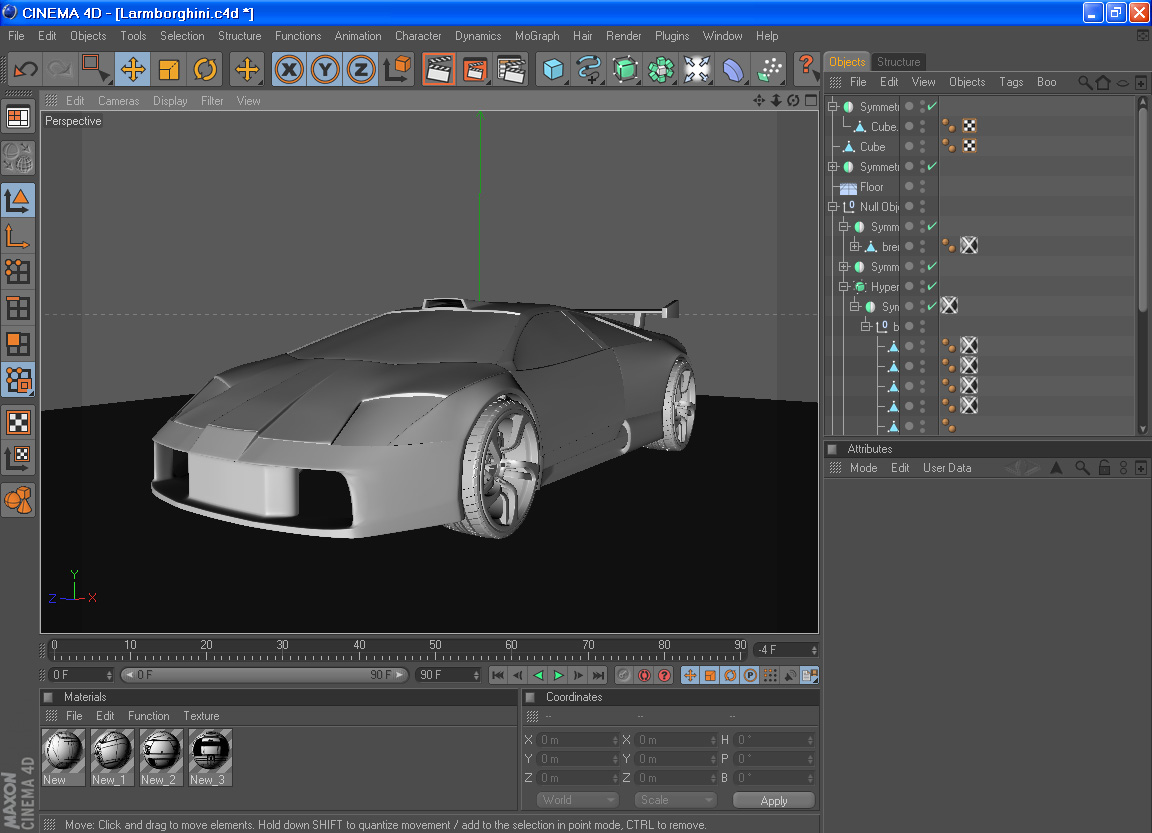
Task: Open Array modeling objects icon
Action: coord(660,70)
